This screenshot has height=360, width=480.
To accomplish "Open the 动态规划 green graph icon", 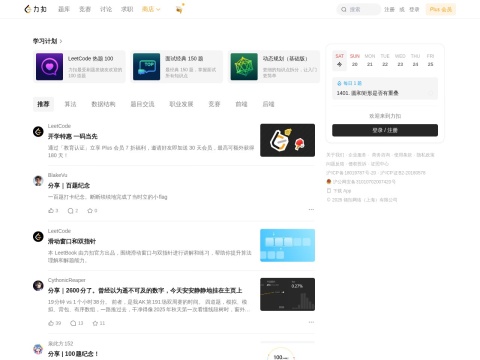I will pos(244,67).
